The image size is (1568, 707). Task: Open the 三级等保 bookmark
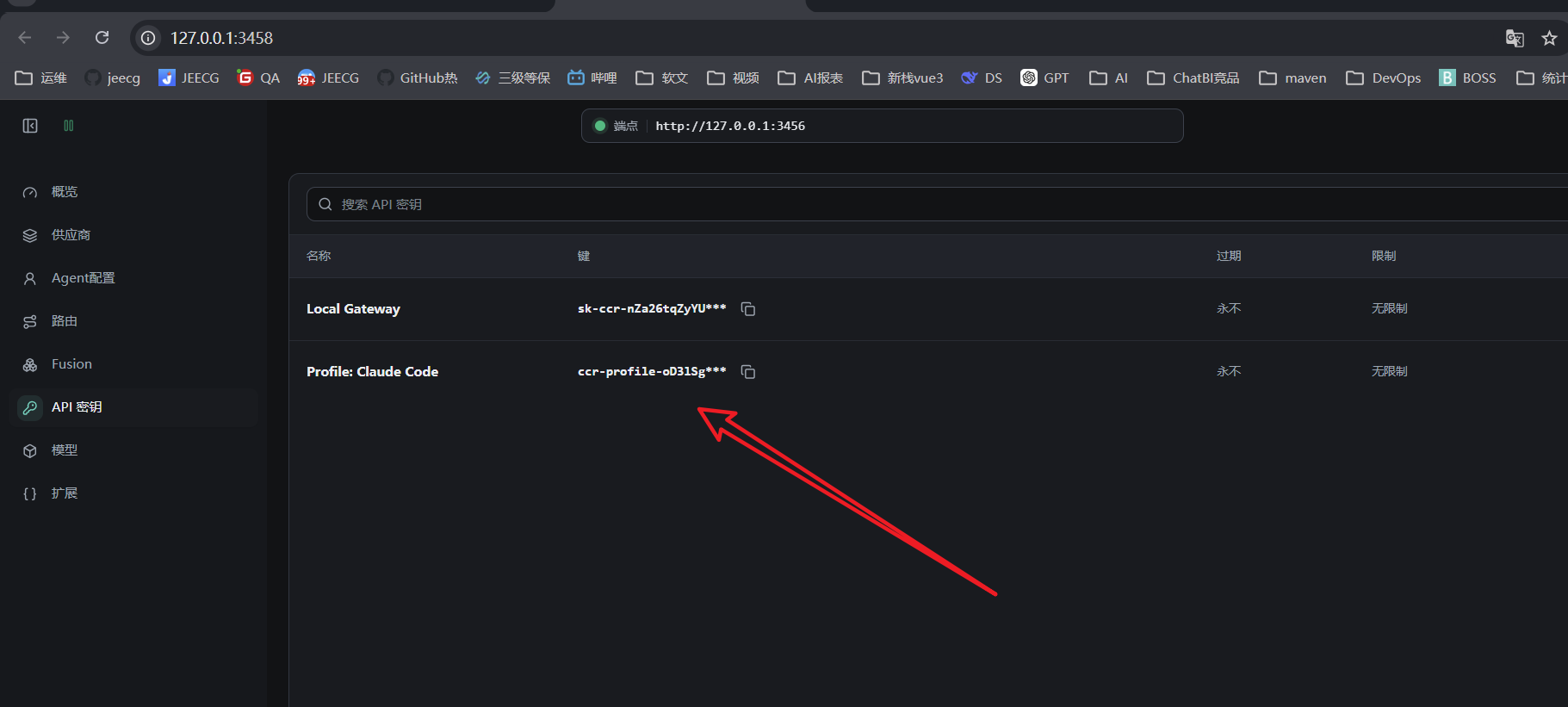[512, 78]
